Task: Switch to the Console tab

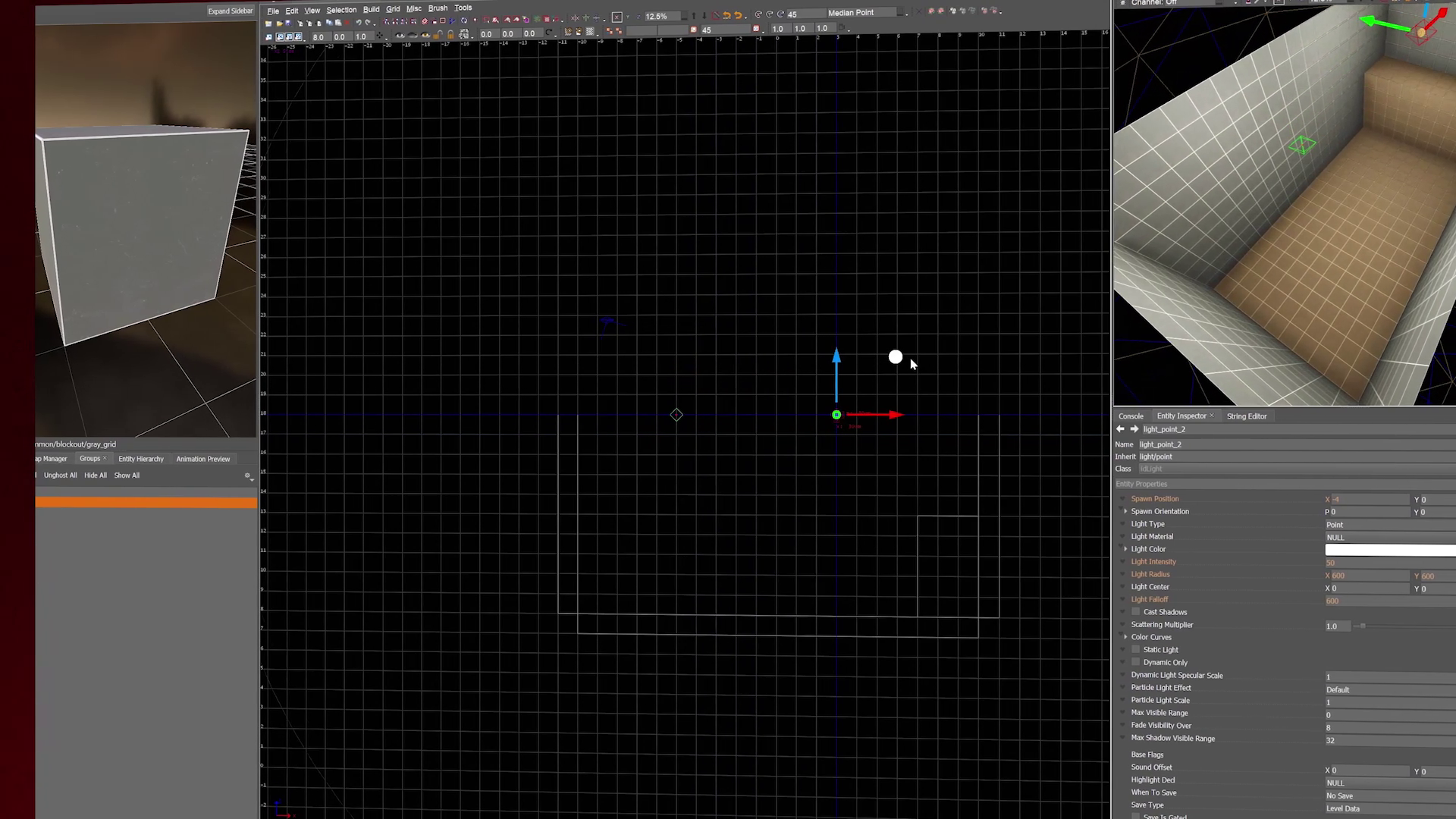Action: tap(1131, 416)
